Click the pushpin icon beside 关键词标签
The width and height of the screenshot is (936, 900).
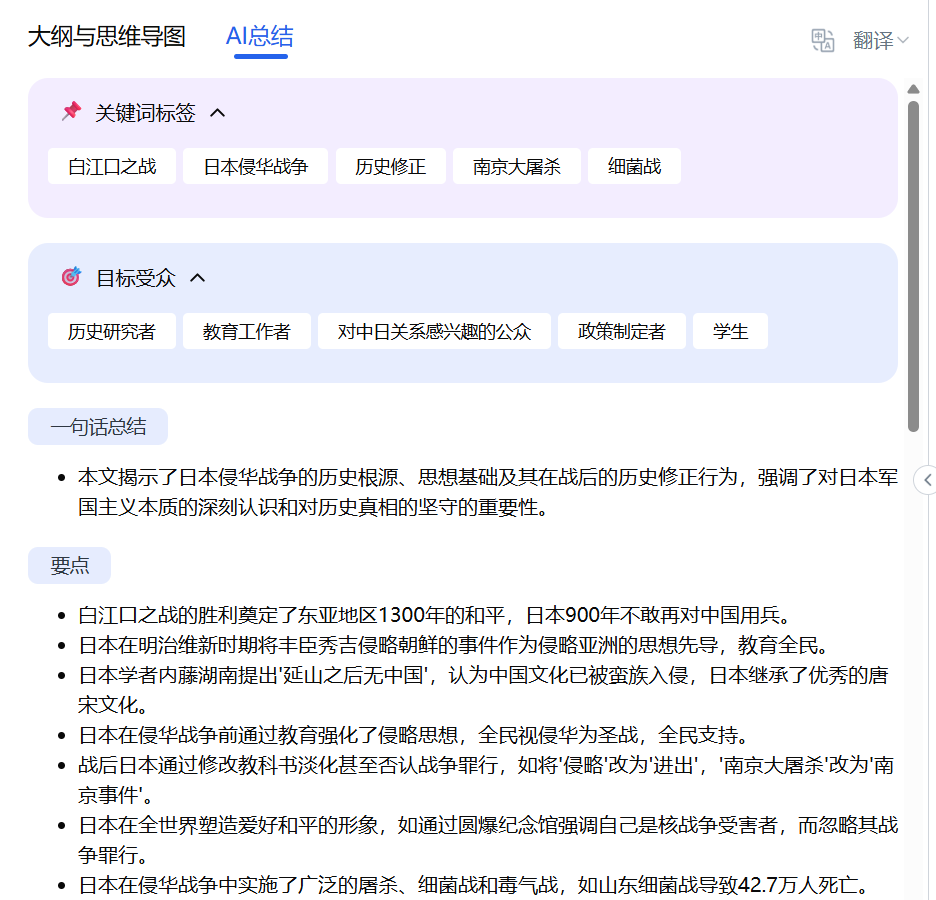70,112
